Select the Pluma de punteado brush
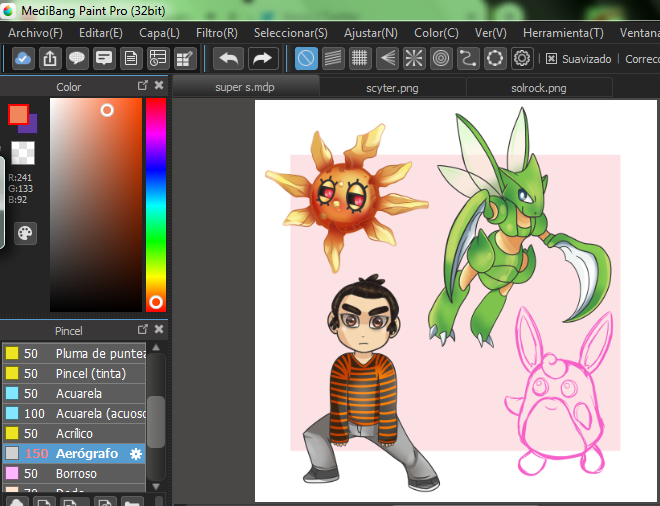Screen dimensions: 660x506 coord(74,353)
